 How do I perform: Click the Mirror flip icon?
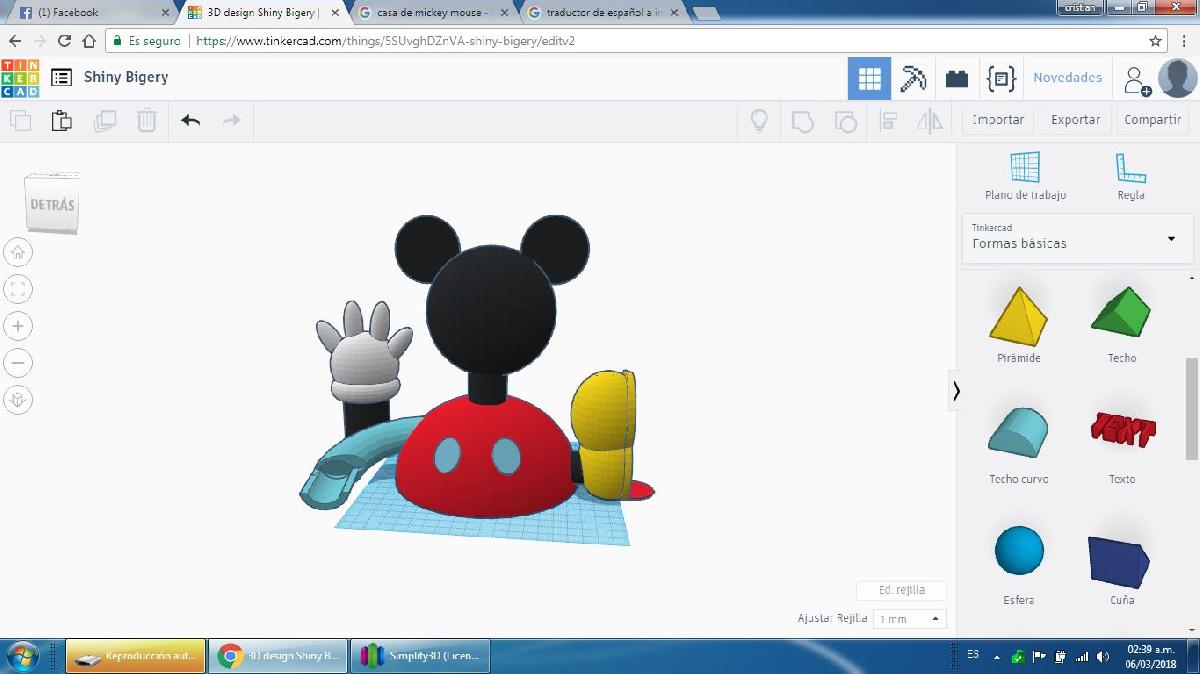930,121
